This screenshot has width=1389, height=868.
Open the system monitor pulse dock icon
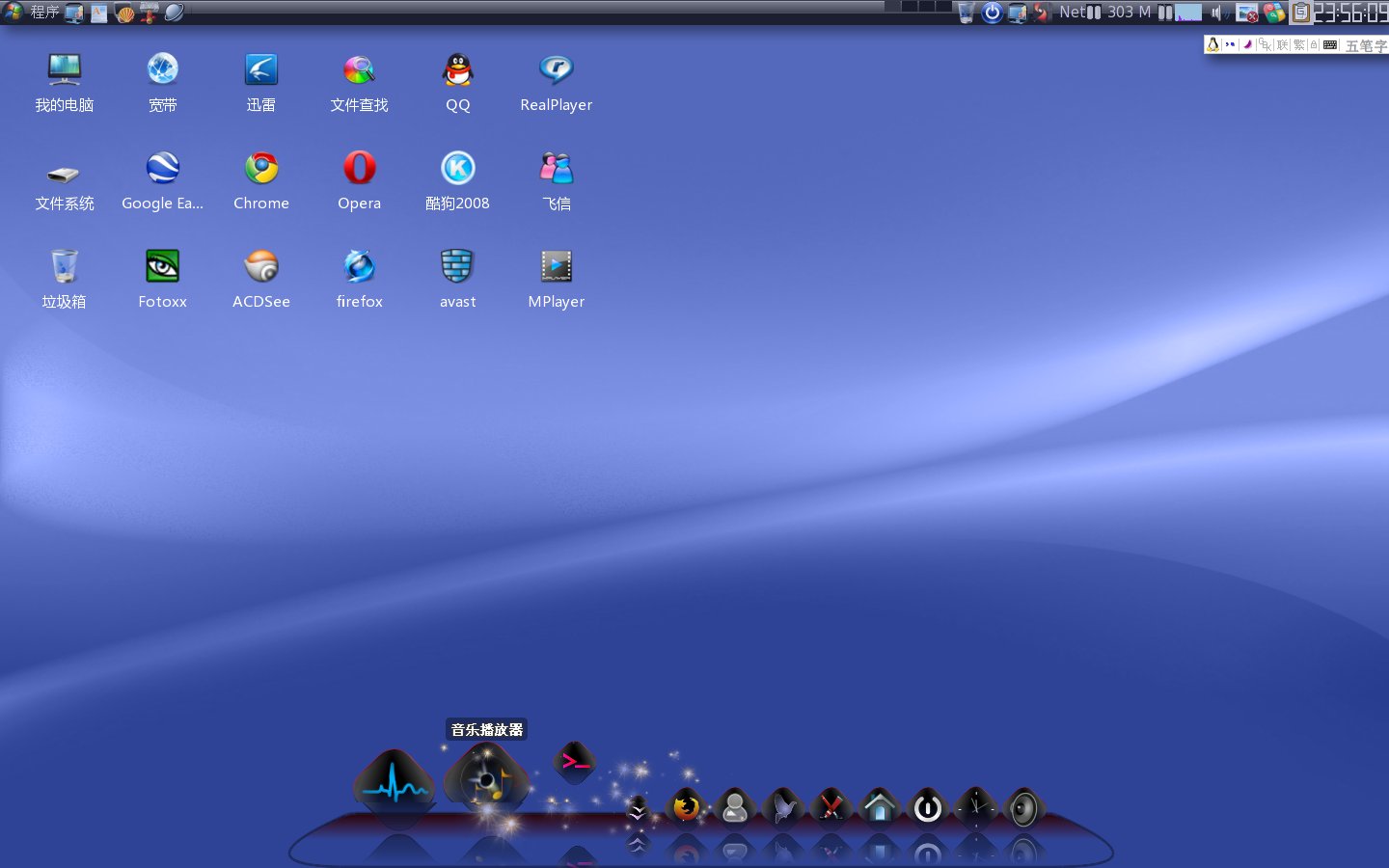394,788
